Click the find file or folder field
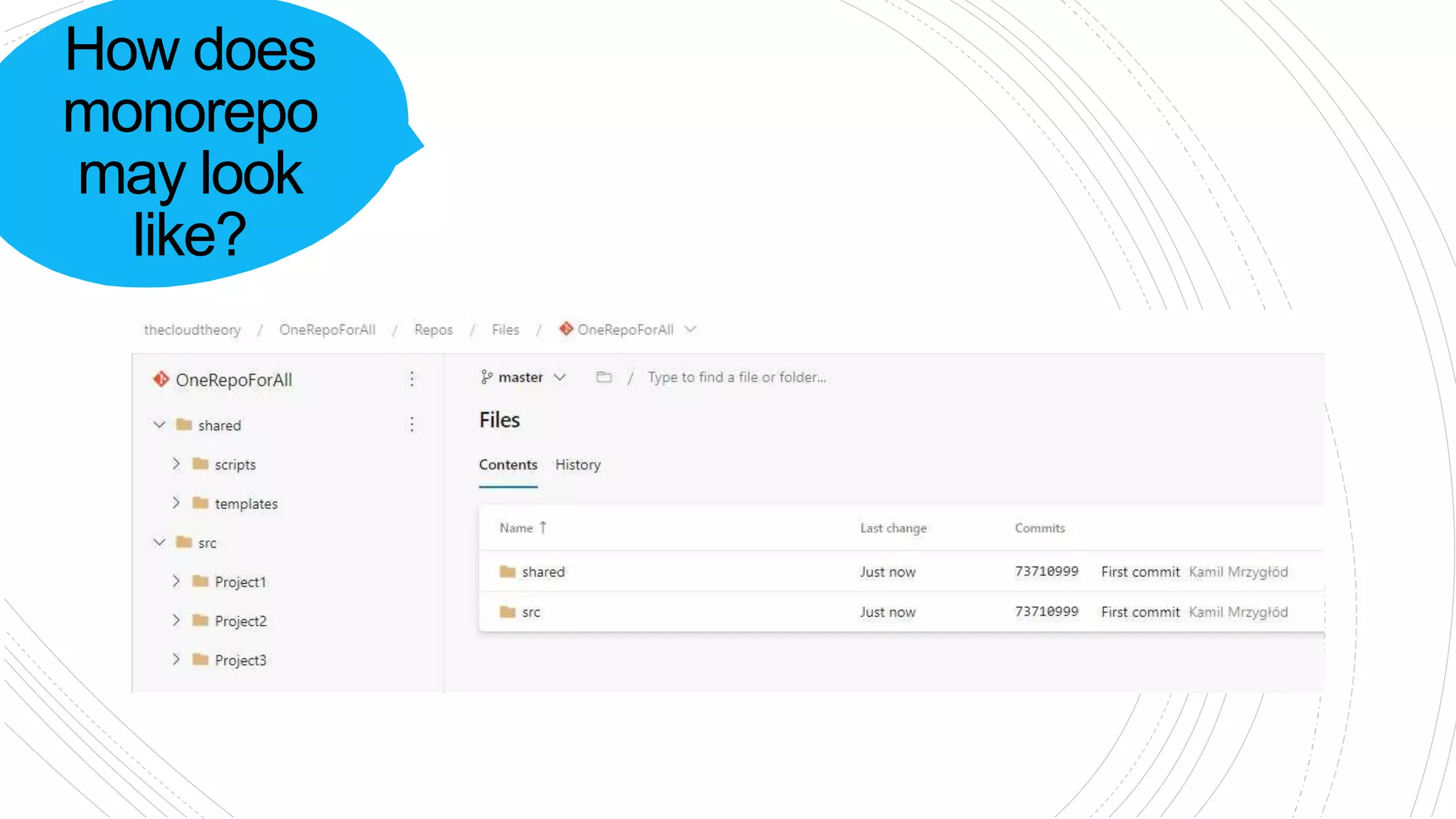 (x=736, y=377)
